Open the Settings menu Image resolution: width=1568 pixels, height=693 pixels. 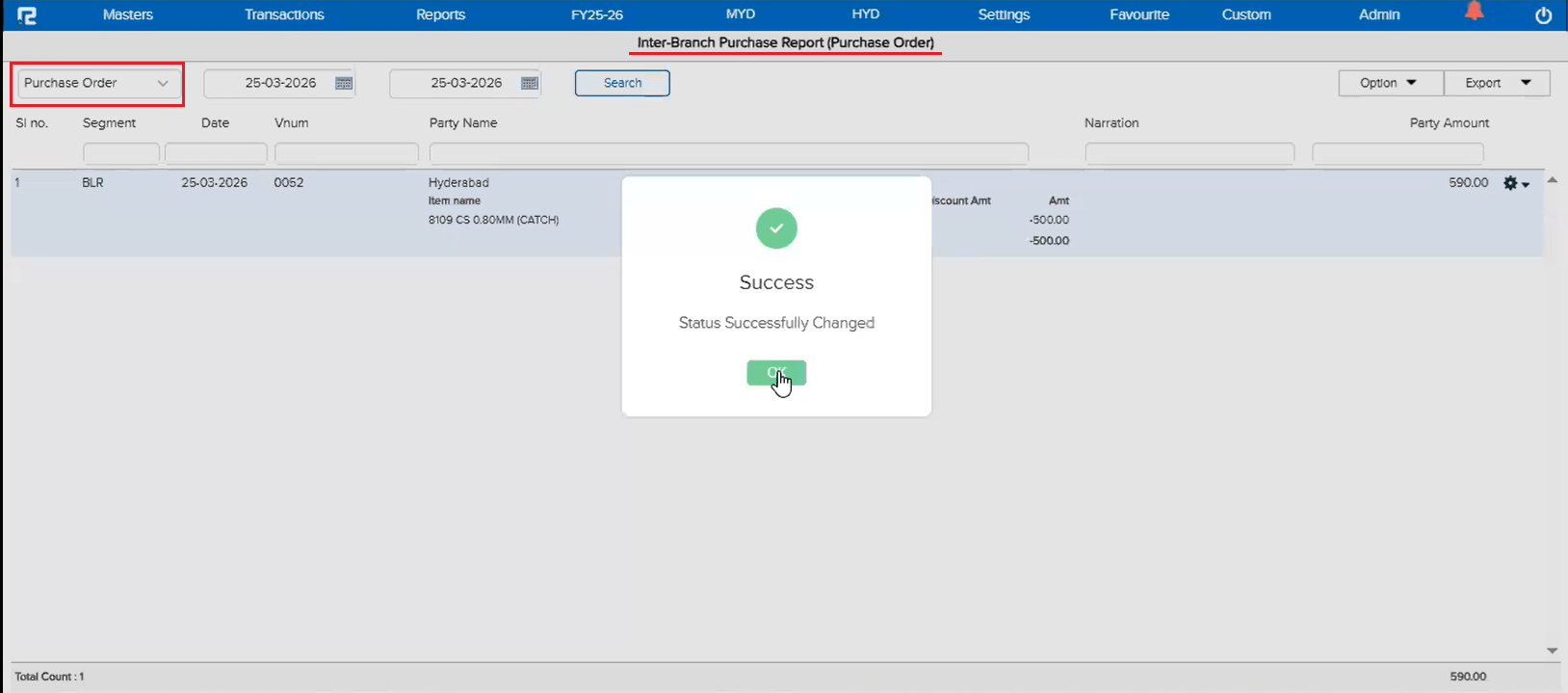click(1004, 14)
